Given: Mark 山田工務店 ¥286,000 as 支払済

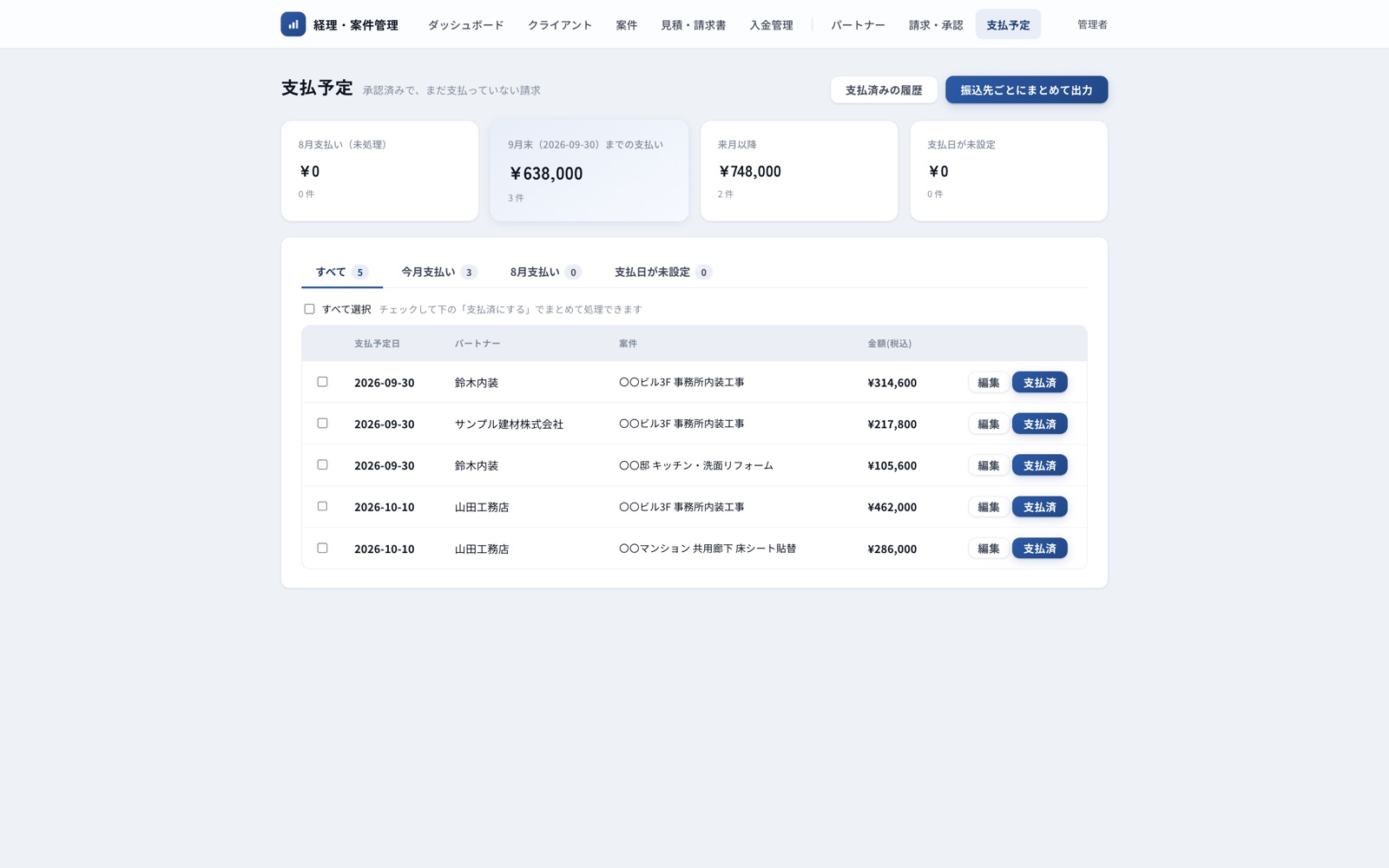Looking at the screenshot, I should click(x=1039, y=549).
